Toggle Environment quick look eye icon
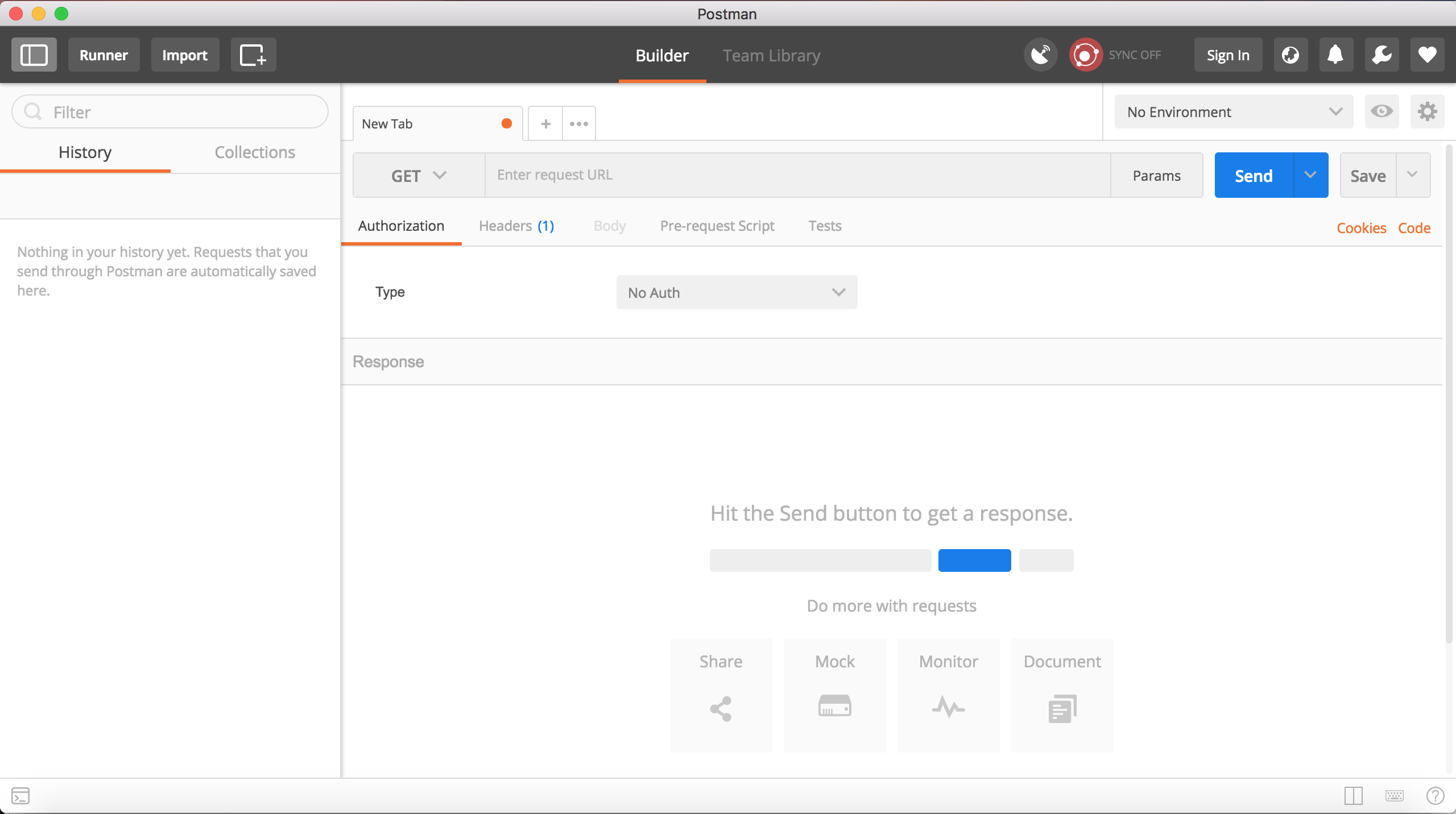The image size is (1456, 814). [1381, 111]
